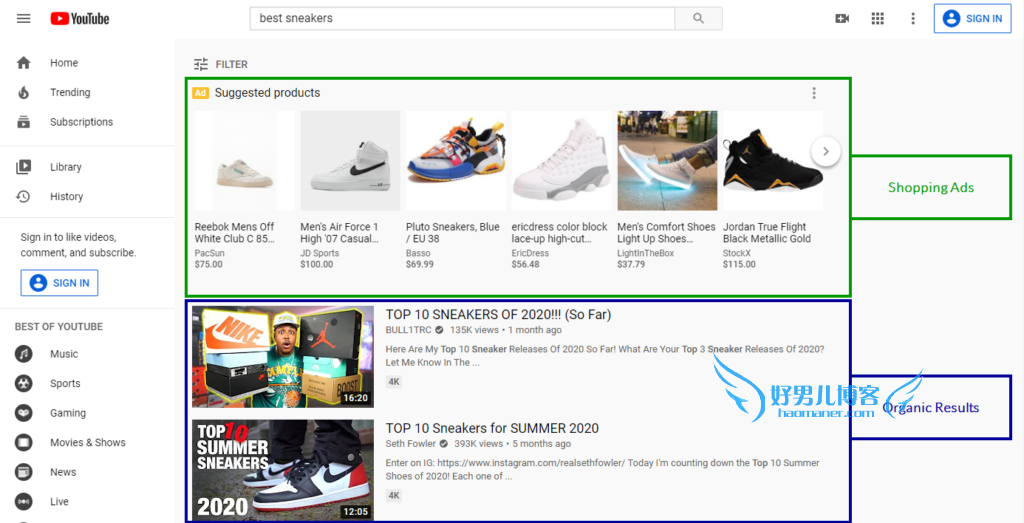The width and height of the screenshot is (1024, 523).
Task: Select Sports under Best of YouTube
Action: coord(65,383)
